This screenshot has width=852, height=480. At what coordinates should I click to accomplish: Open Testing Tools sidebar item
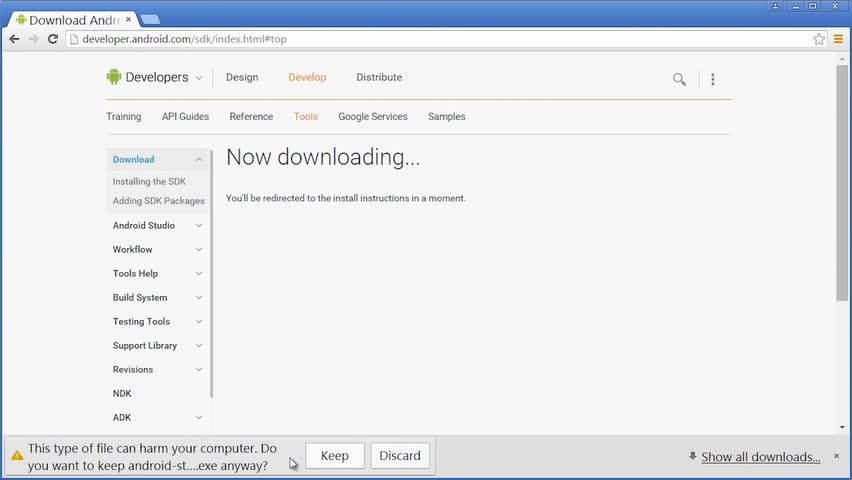141,321
